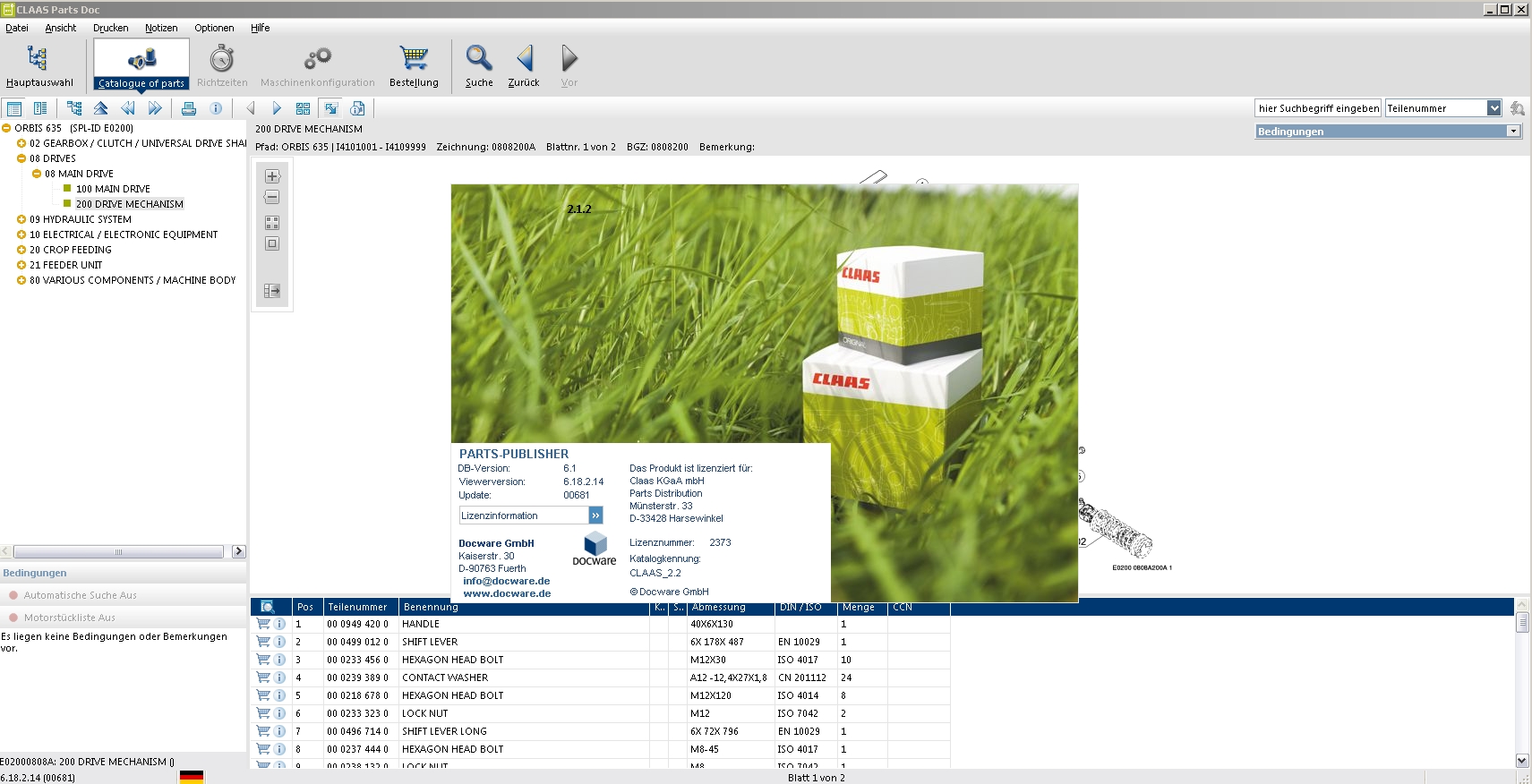The image size is (1532, 784).
Task: Click the printer icon in toolbar
Action: coord(189,108)
